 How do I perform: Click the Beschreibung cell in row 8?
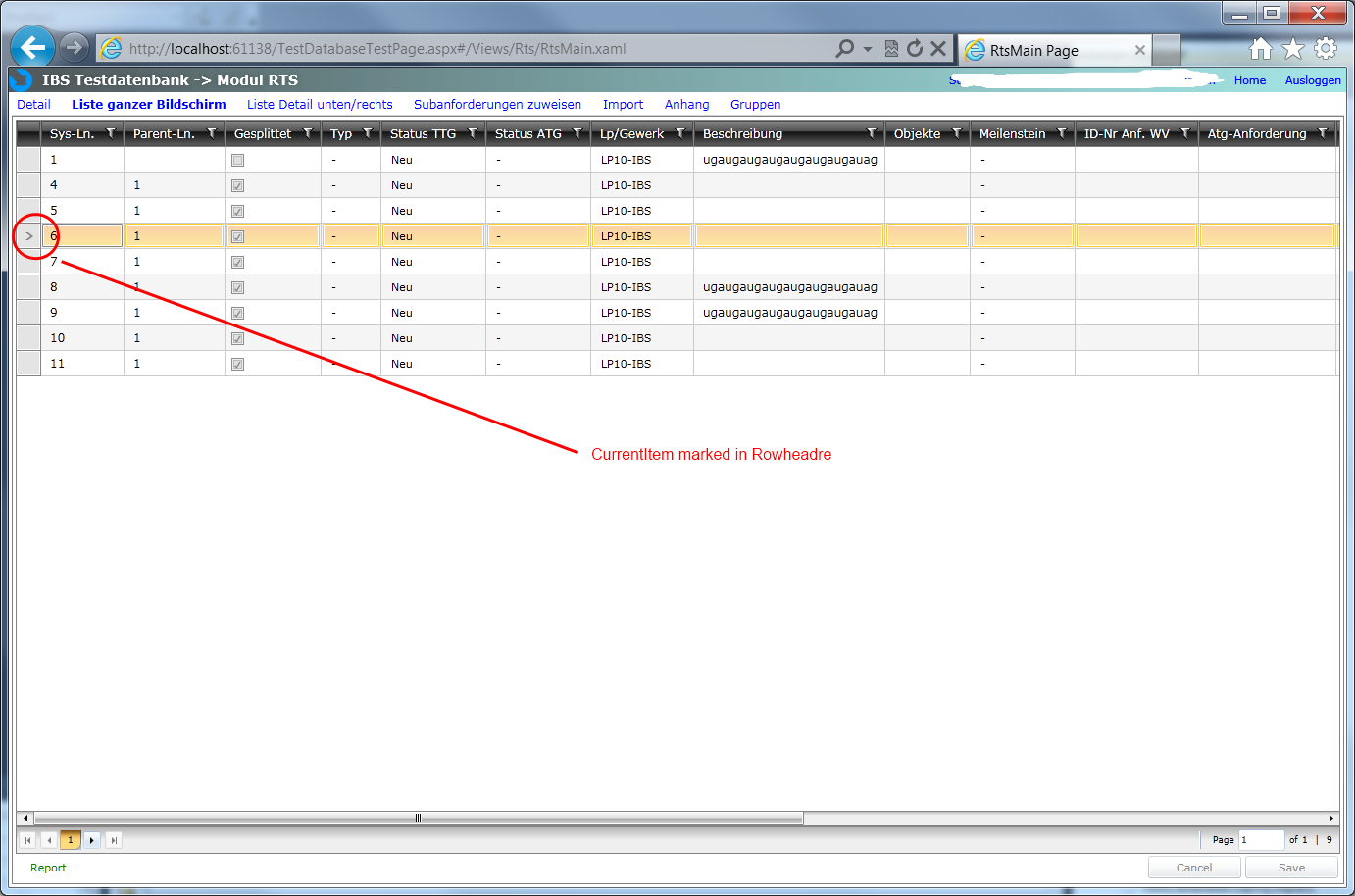(x=789, y=287)
